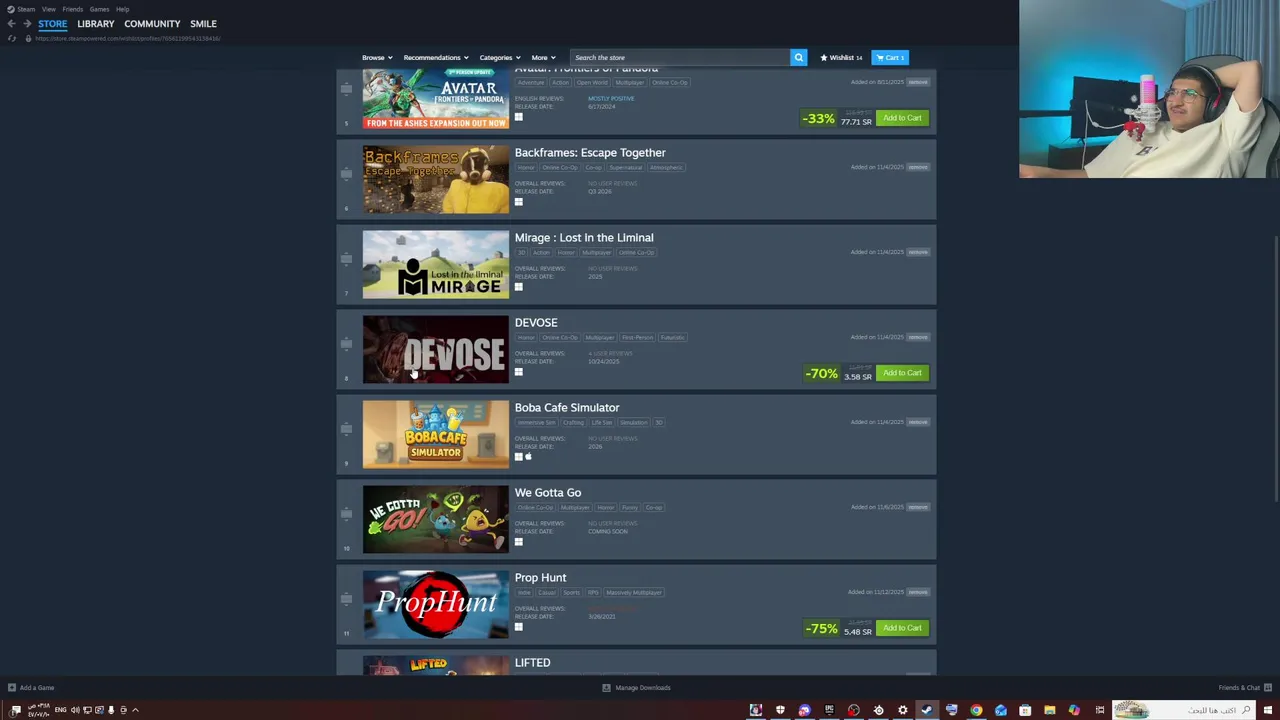
Task: Go back with the back arrow
Action: click(x=11, y=24)
